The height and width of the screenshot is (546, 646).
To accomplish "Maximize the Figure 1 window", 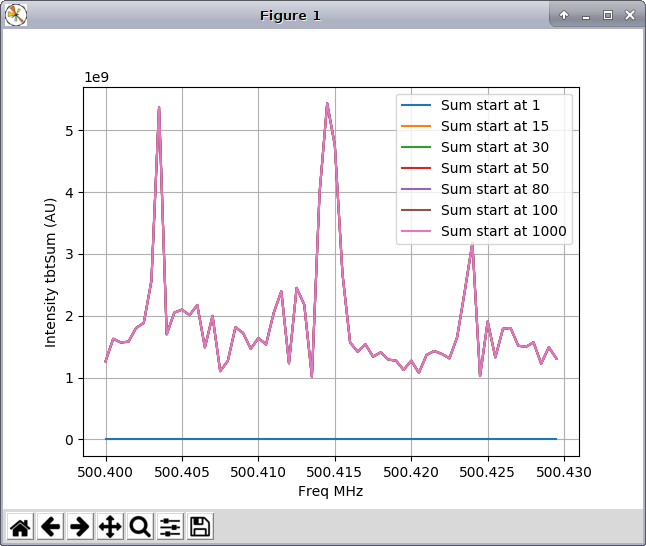I will pyautogui.click(x=607, y=15).
